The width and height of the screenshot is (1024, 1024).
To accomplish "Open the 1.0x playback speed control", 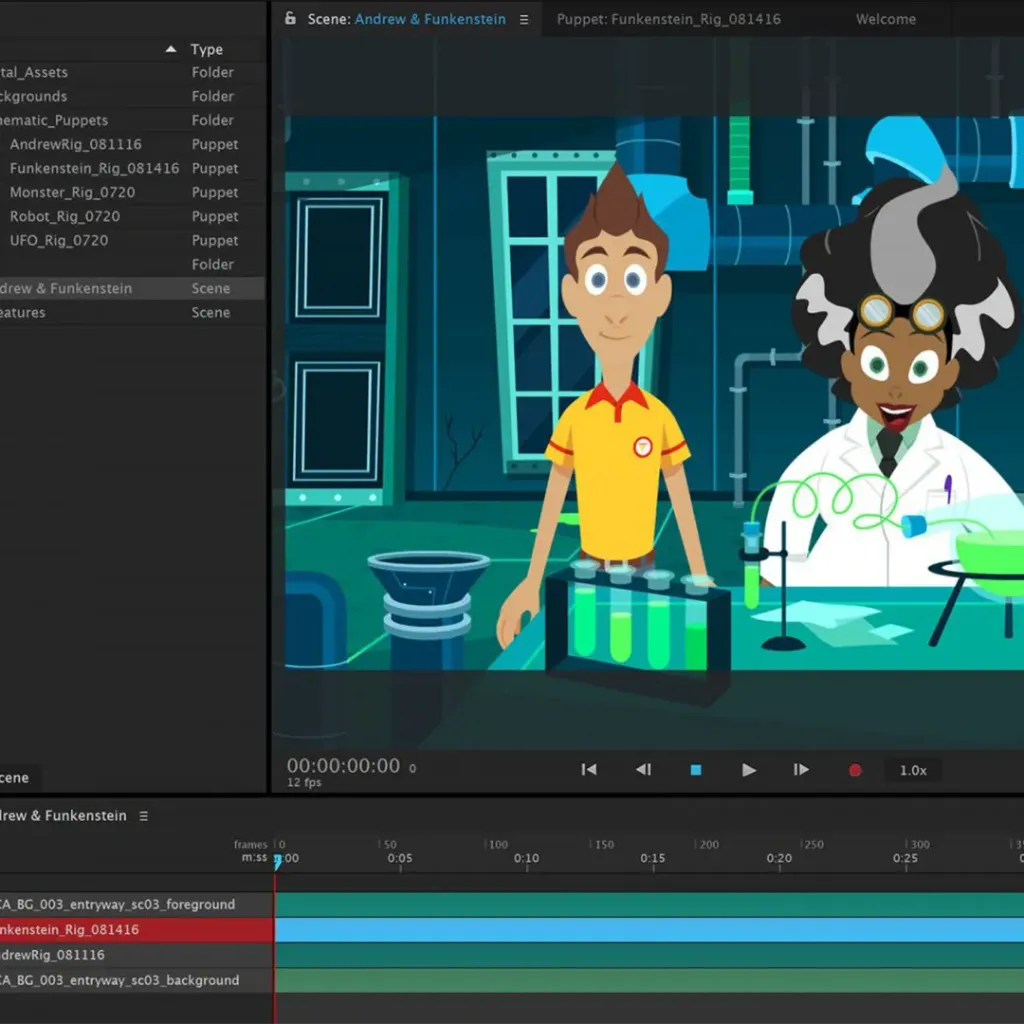I will pos(913,771).
